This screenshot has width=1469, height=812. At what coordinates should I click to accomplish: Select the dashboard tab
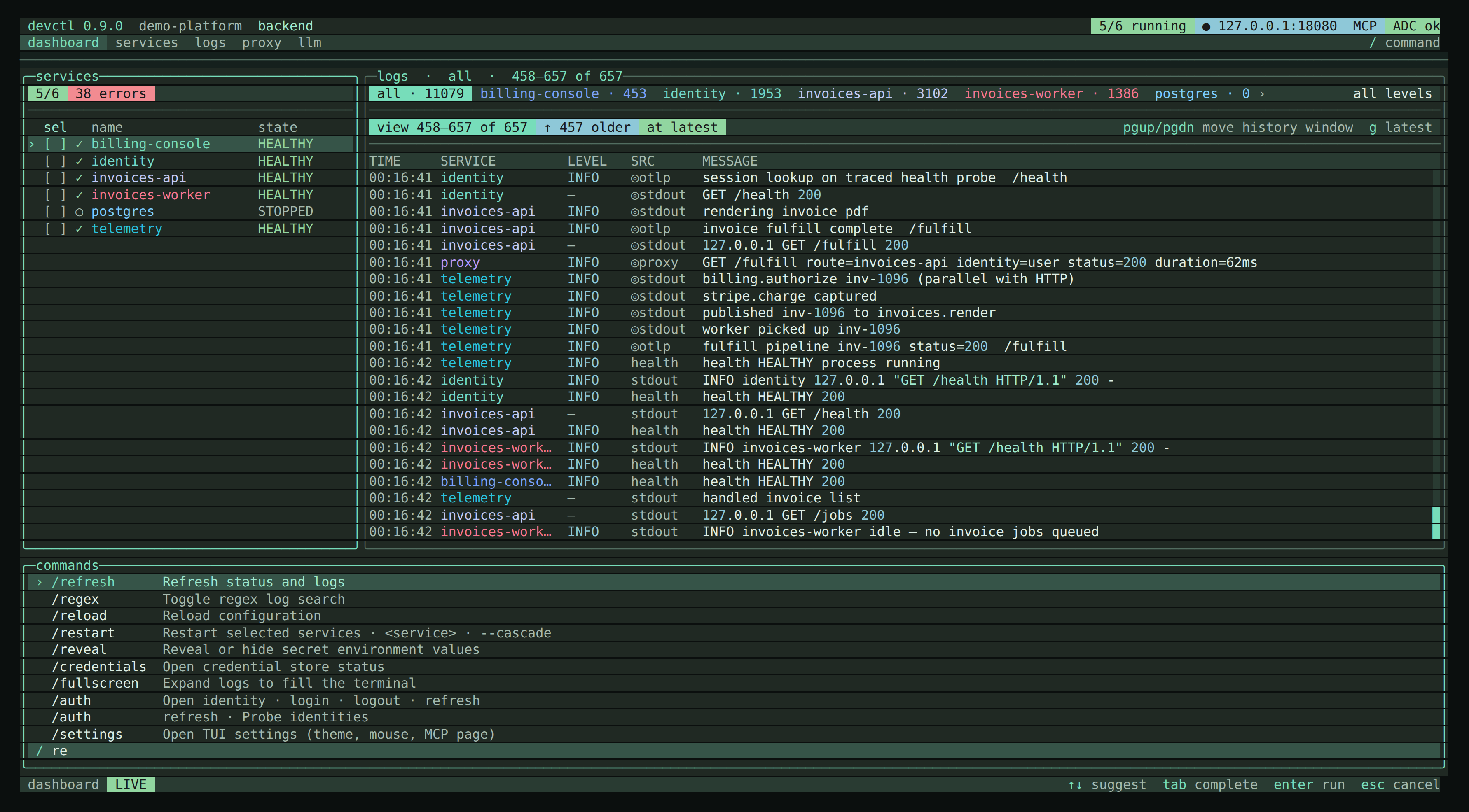click(63, 43)
